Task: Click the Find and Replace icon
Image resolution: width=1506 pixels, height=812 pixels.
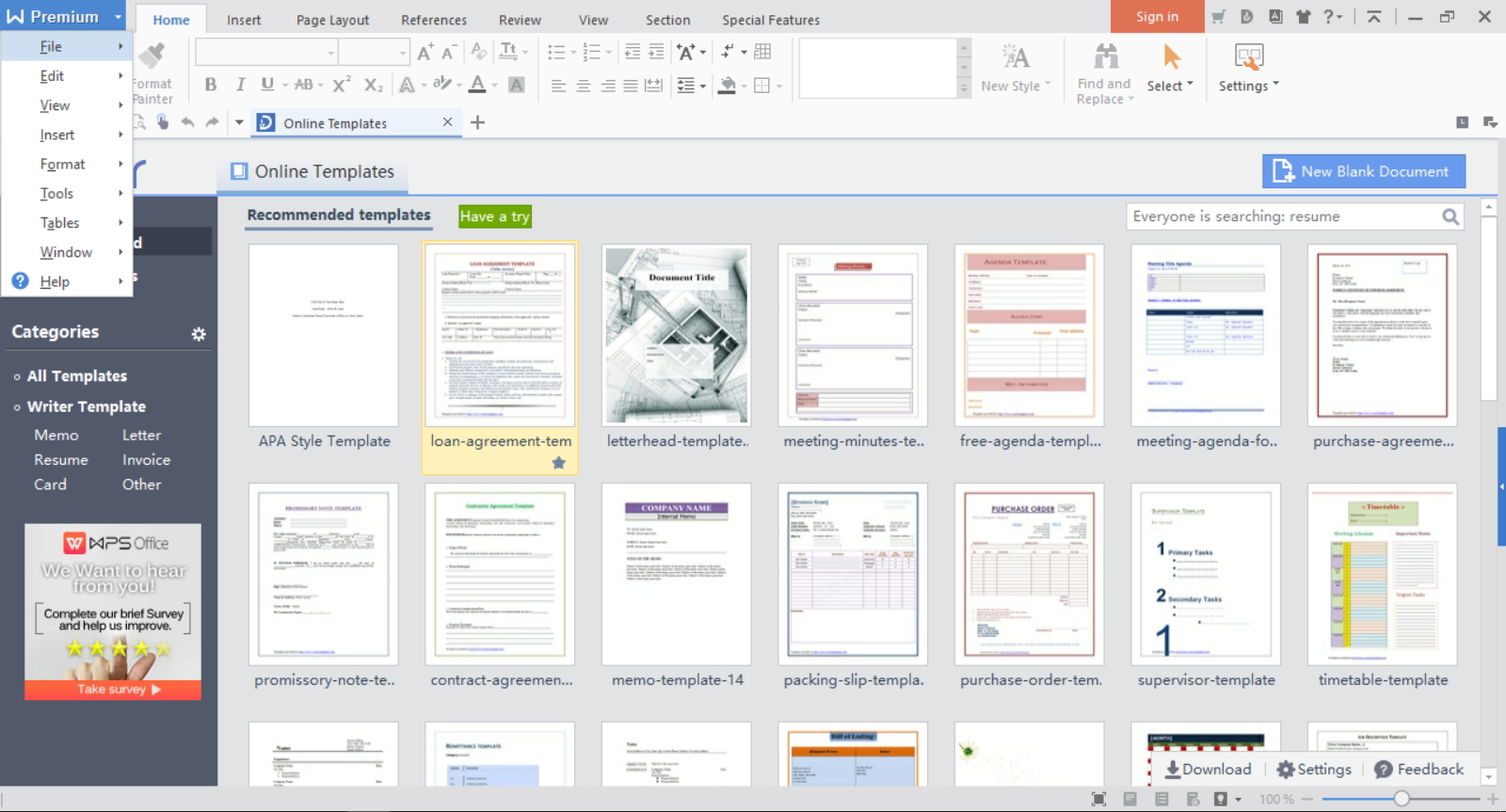Action: 1107,56
